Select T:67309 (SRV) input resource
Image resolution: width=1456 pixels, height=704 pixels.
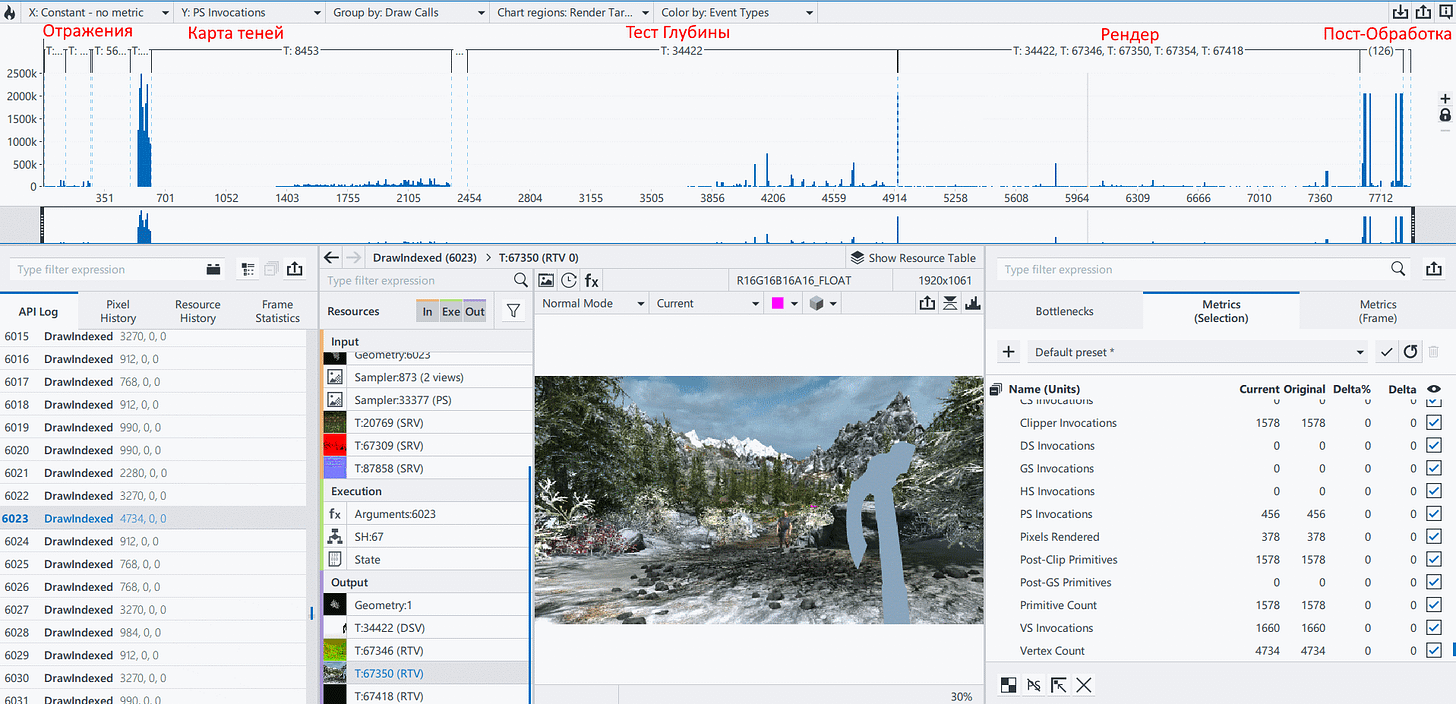click(427, 445)
